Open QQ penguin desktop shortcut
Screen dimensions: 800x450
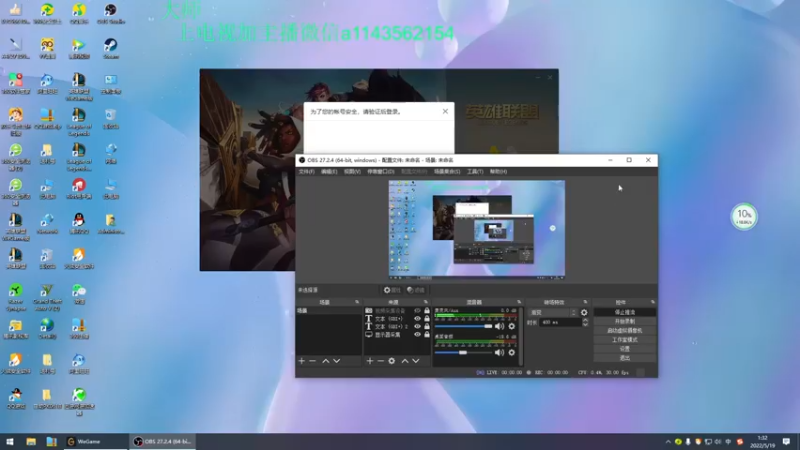coord(79,224)
